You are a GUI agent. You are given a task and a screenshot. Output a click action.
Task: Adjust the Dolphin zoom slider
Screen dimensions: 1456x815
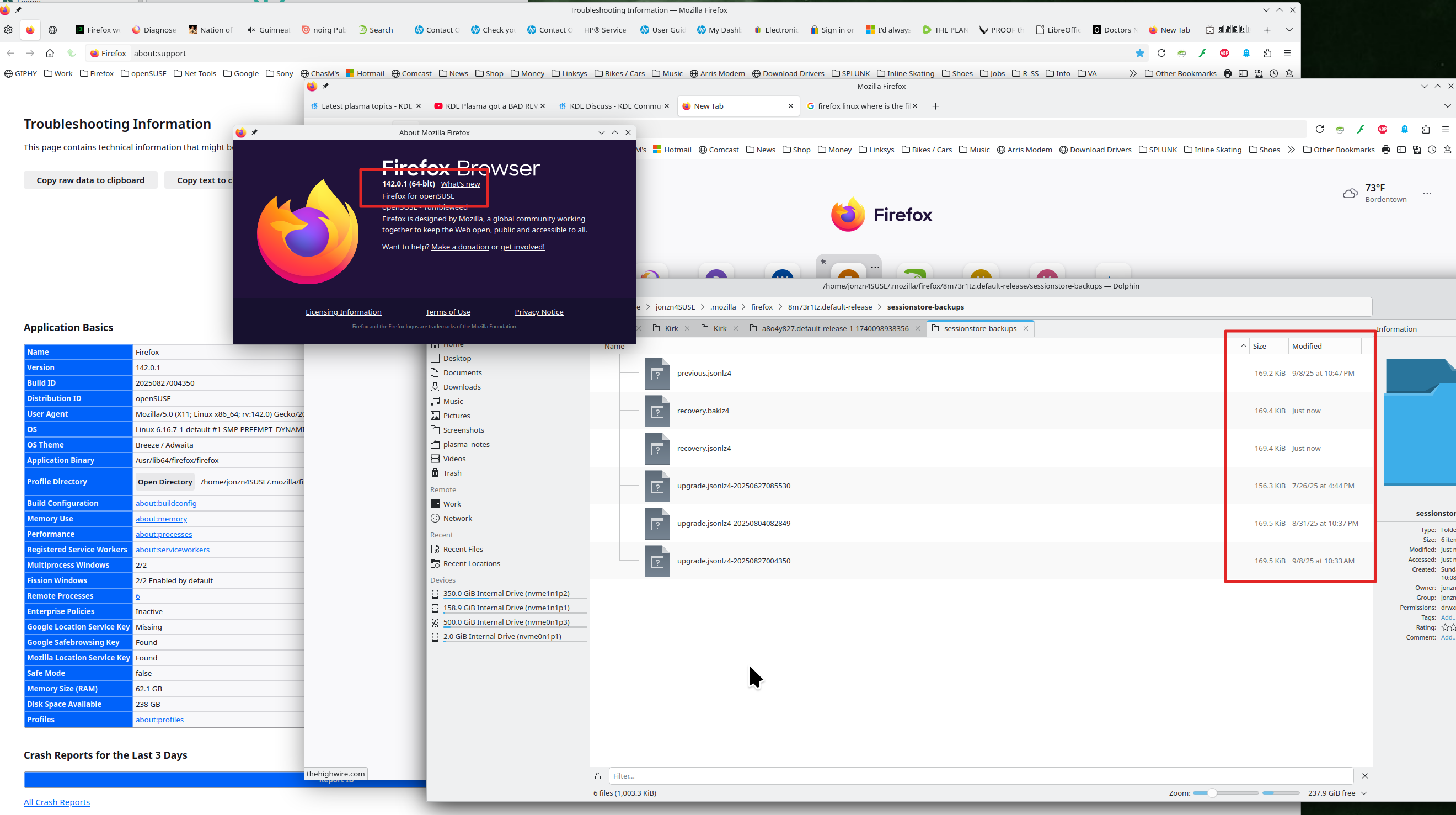(1212, 793)
